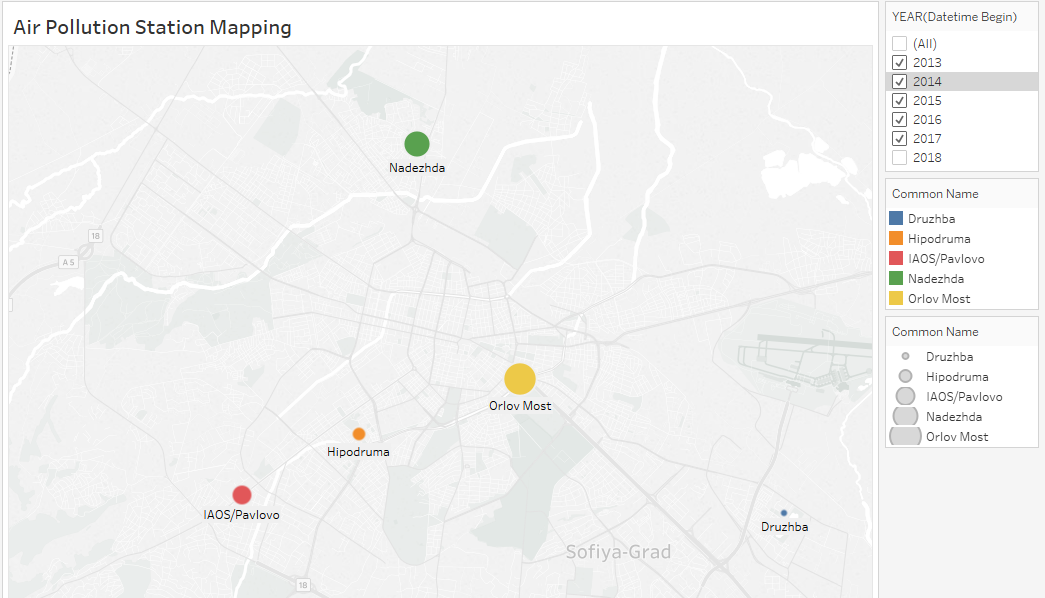
Task: Click the YEAR(Datetime Begin) filter header
Action: pyautogui.click(x=954, y=17)
